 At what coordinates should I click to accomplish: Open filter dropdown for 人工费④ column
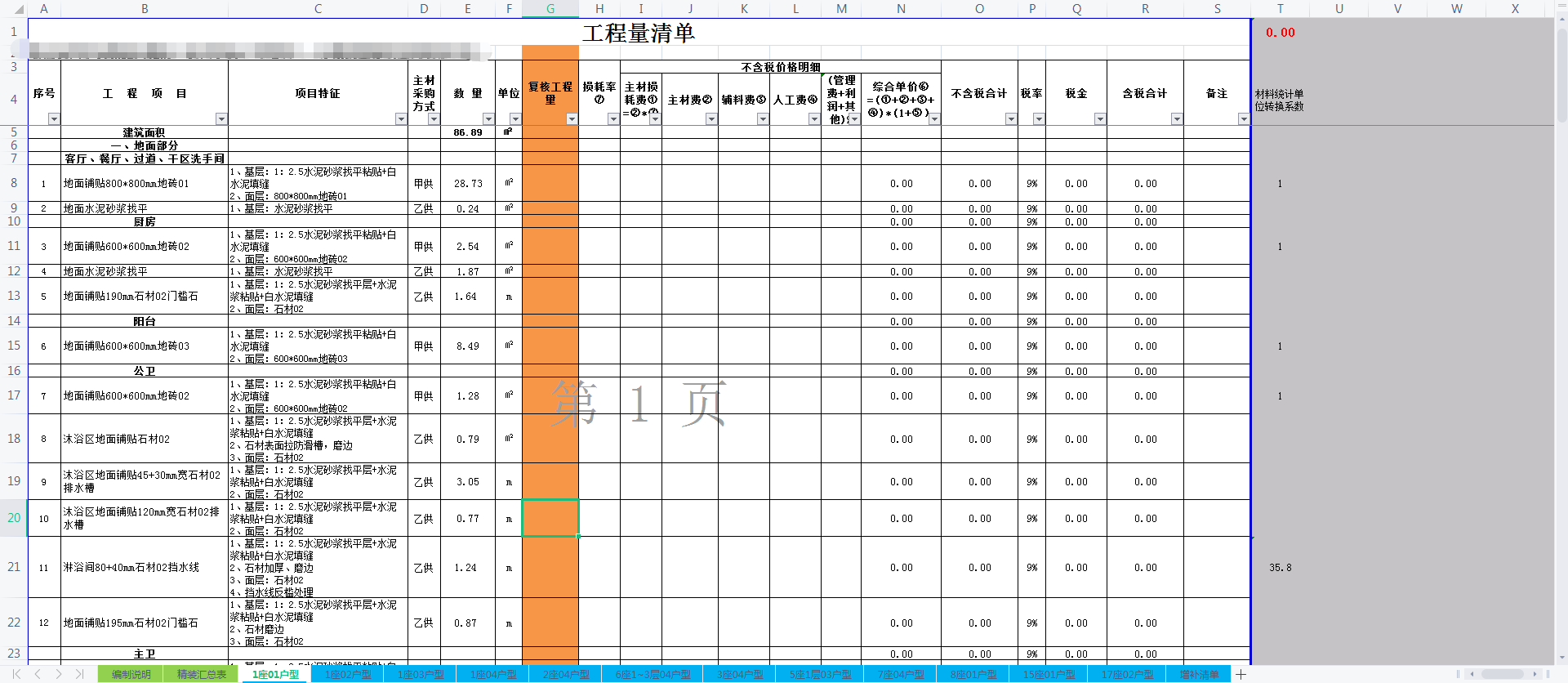(814, 119)
